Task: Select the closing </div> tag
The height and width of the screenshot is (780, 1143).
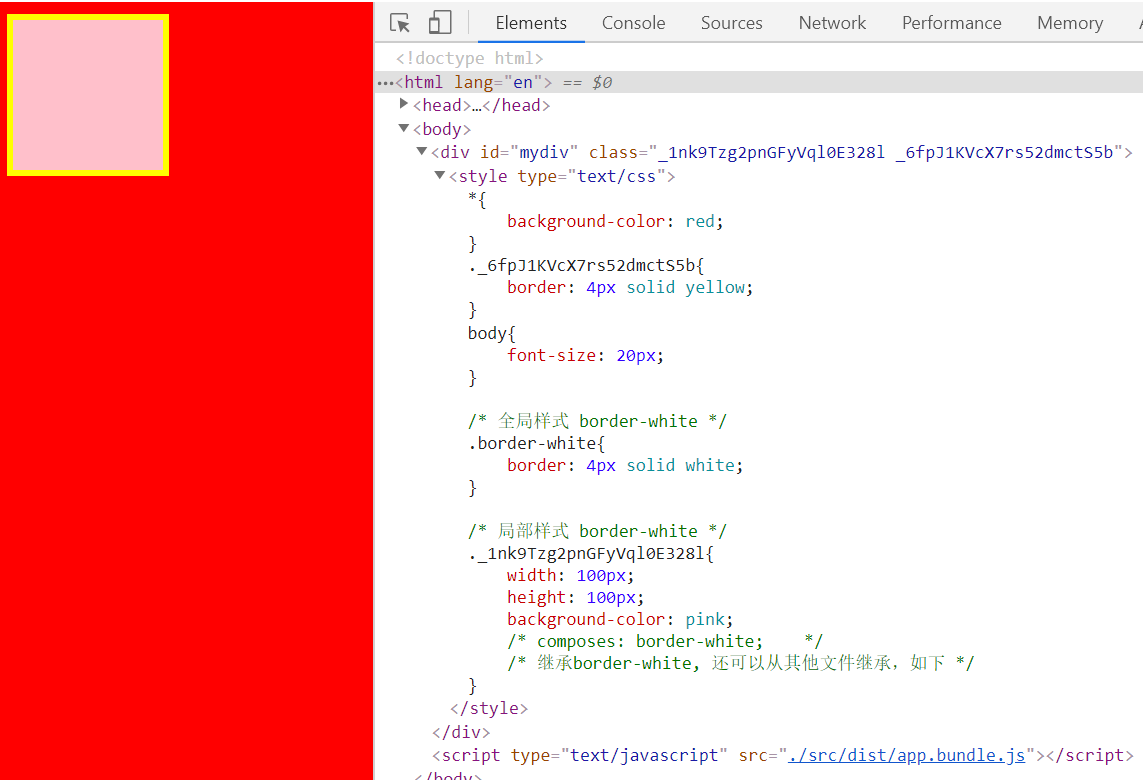Action: 461,732
